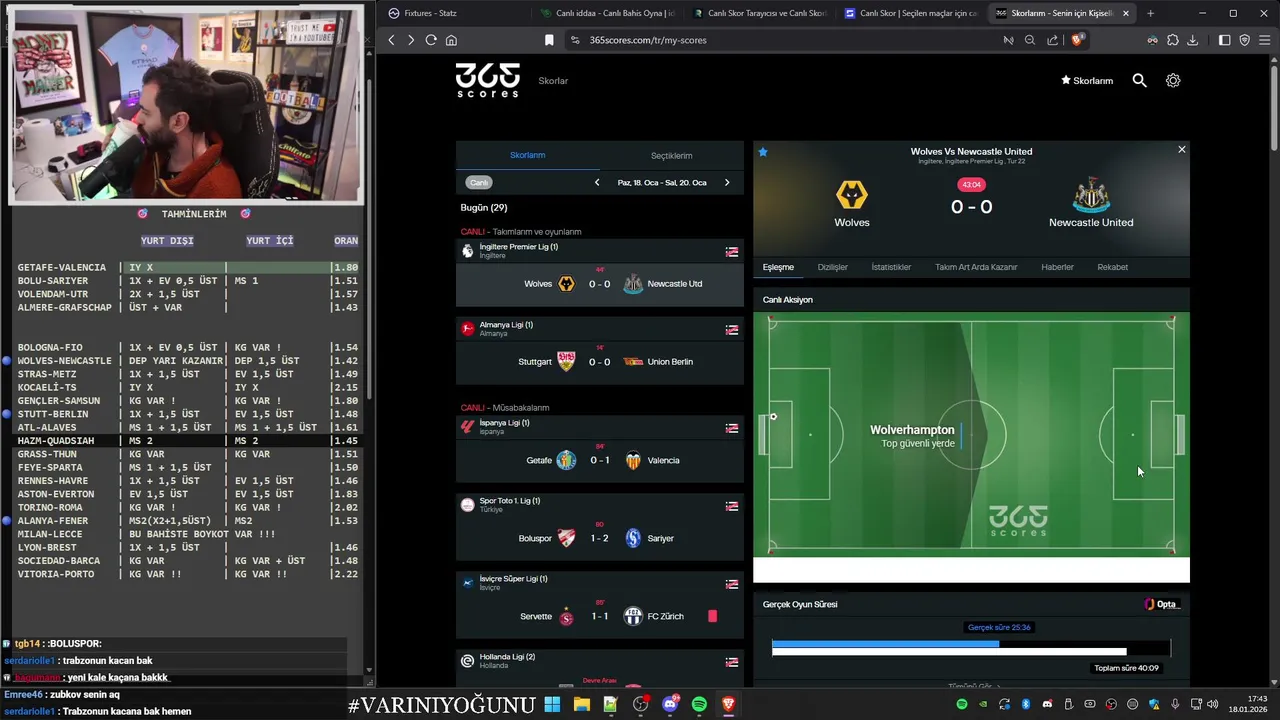The height and width of the screenshot is (720, 1280).
Task: Click the bookmark icon beside address bar
Action: point(549,40)
